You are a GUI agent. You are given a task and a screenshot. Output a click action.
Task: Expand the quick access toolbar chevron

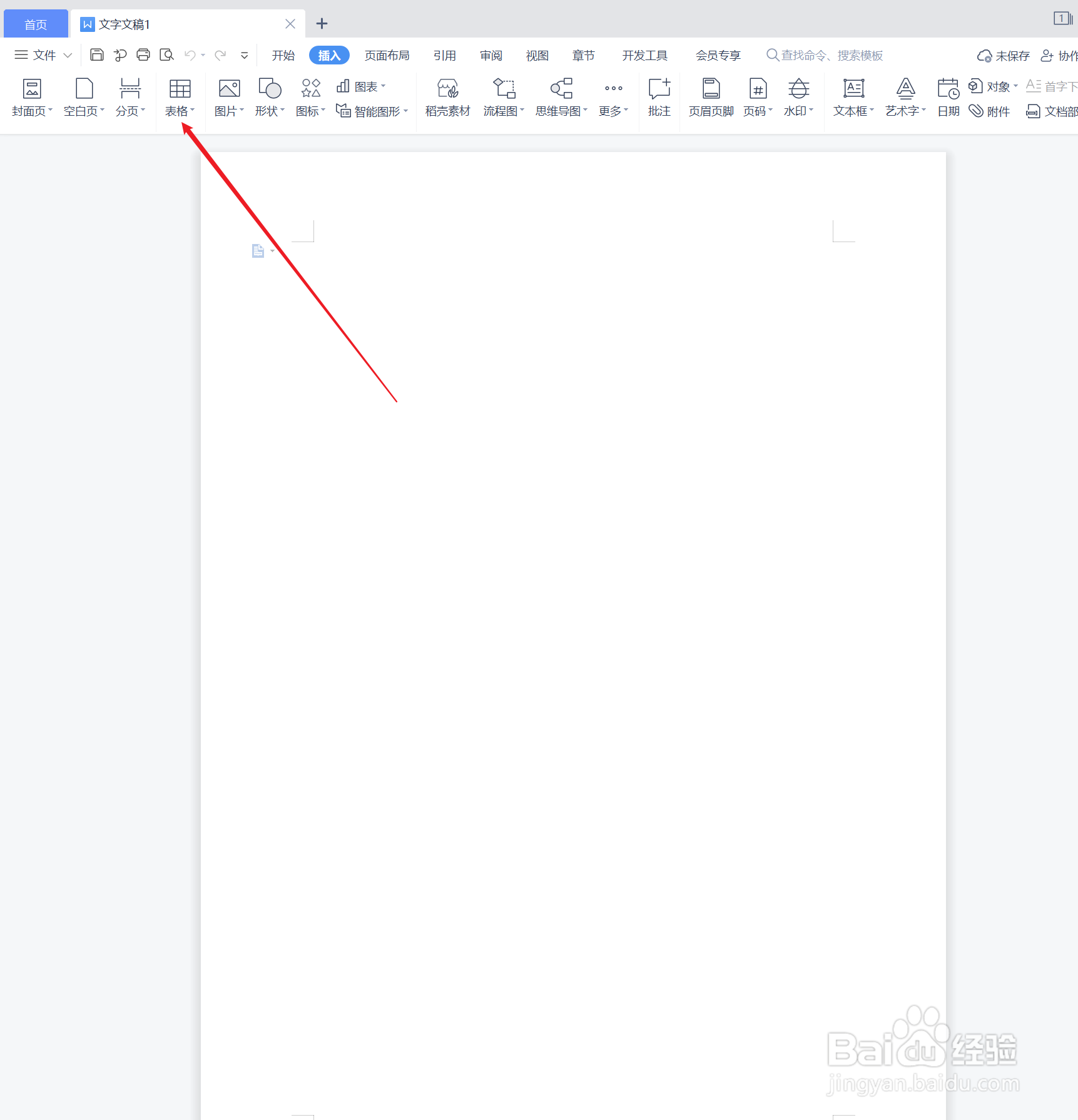244,55
